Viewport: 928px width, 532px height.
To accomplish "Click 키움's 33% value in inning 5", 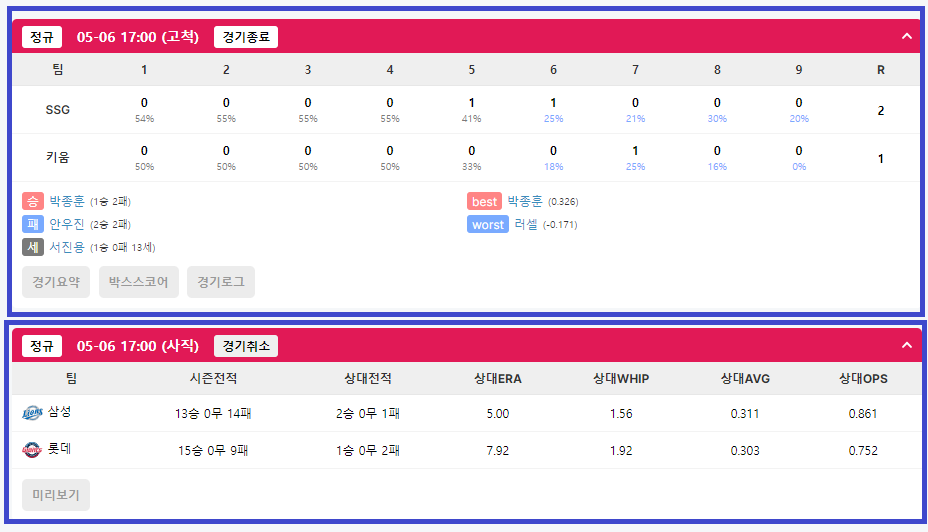I will pos(472,167).
